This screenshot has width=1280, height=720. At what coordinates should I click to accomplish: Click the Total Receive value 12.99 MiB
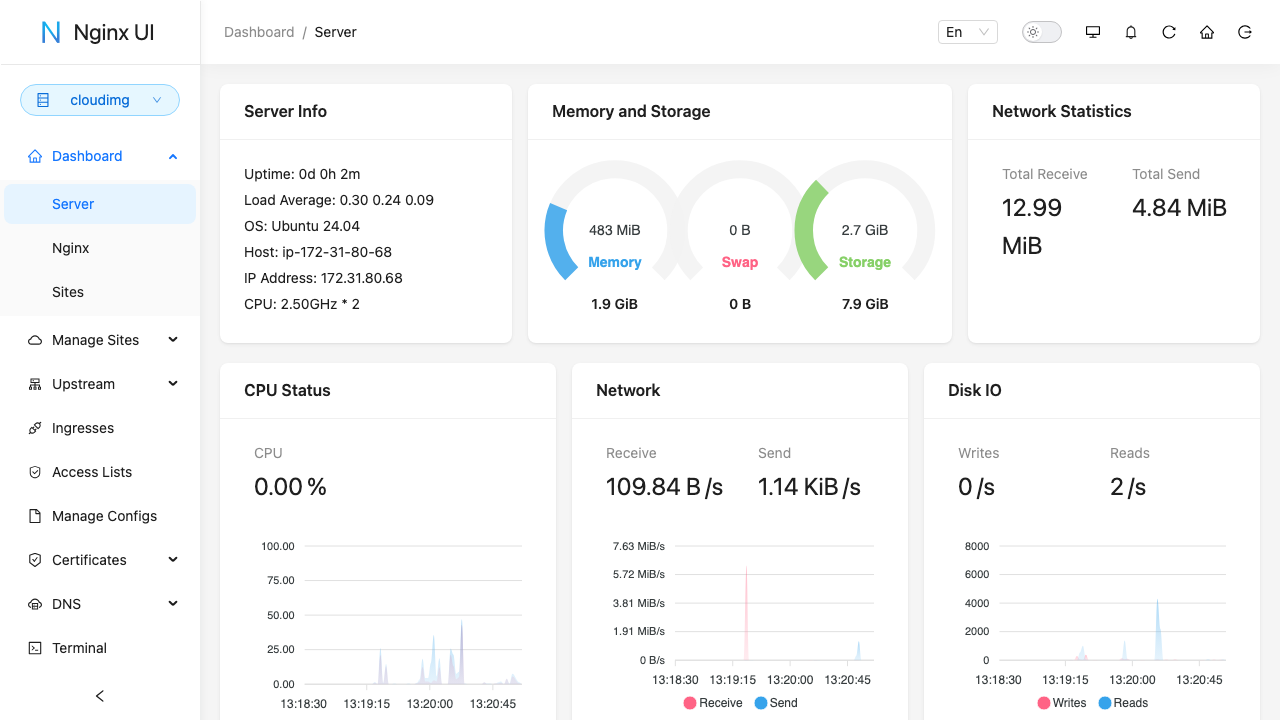click(x=1034, y=227)
